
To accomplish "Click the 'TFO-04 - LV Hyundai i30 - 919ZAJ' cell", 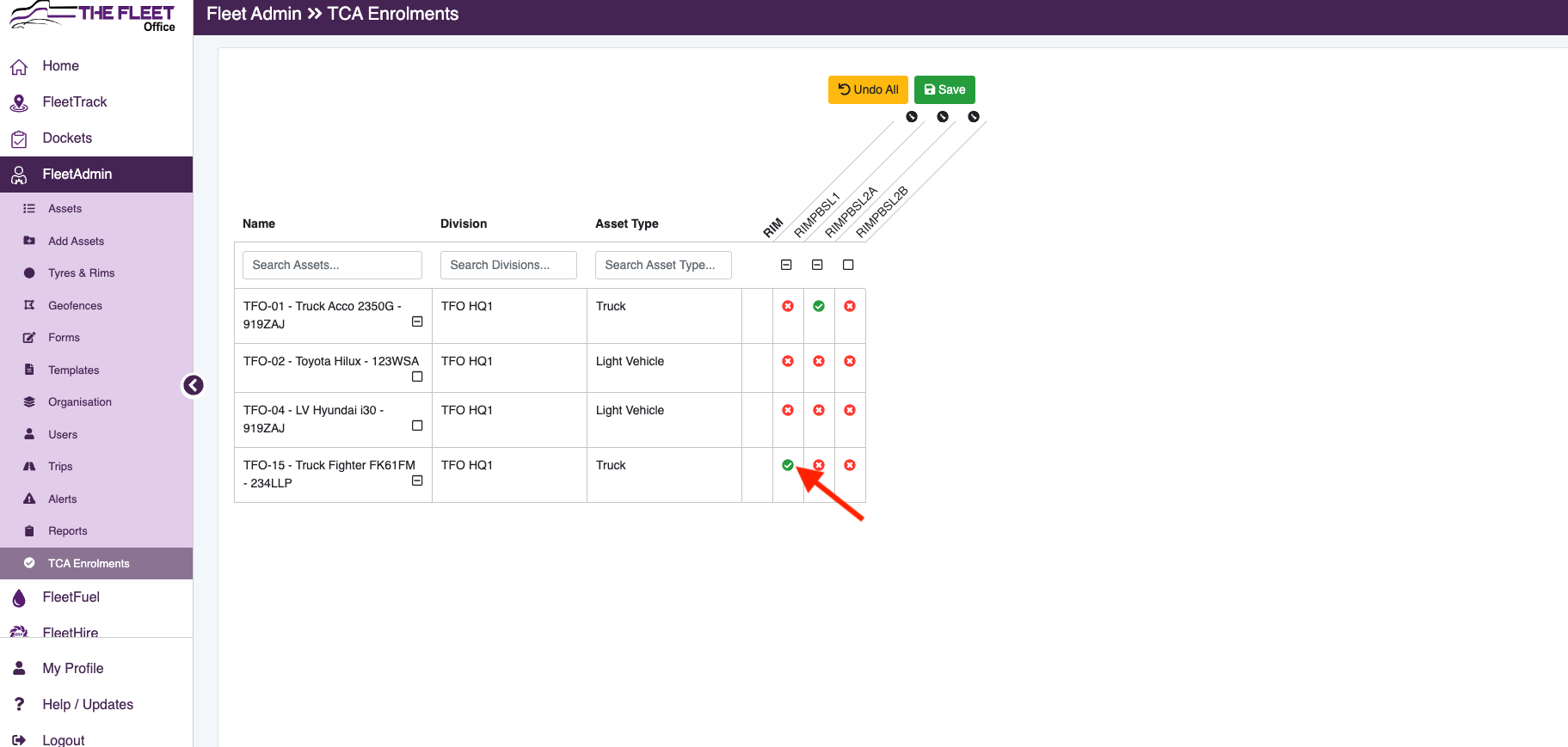I will point(333,419).
